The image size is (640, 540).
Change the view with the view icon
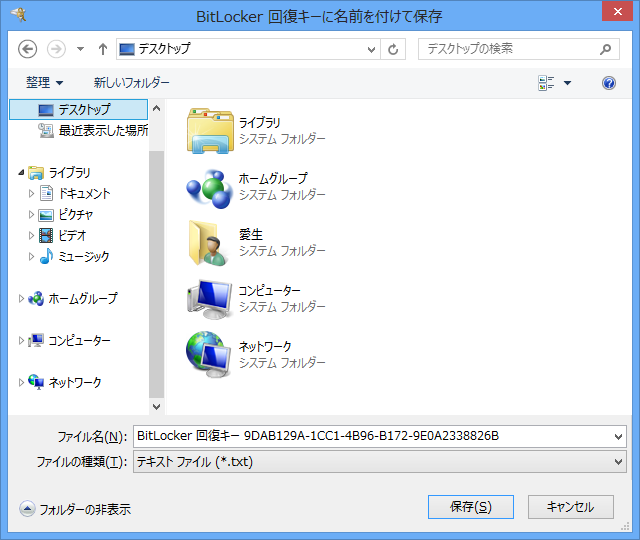coord(546,83)
